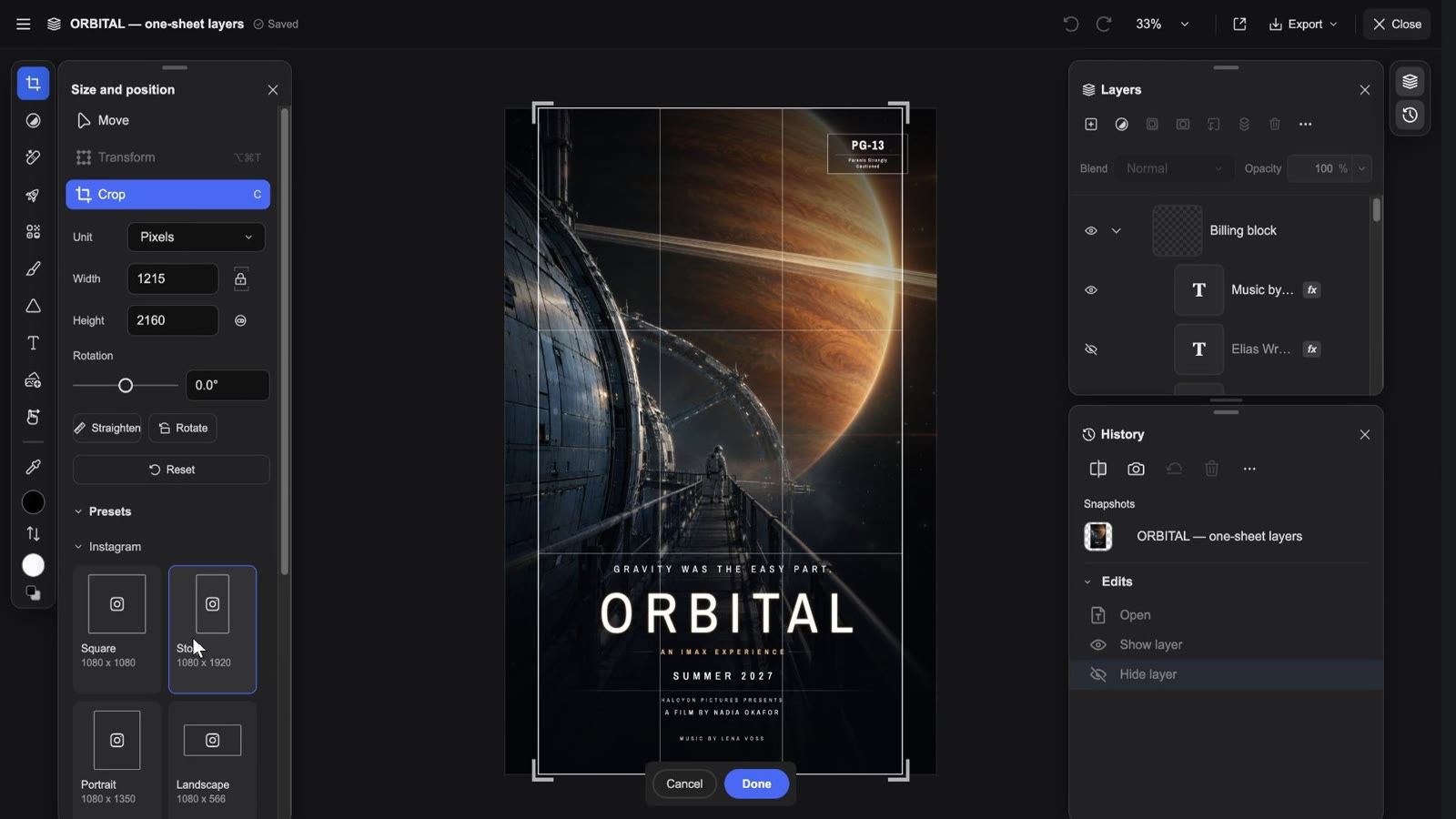Select the Adjustments tool in the left toolbar
The height and width of the screenshot is (819, 1456).
click(x=33, y=121)
